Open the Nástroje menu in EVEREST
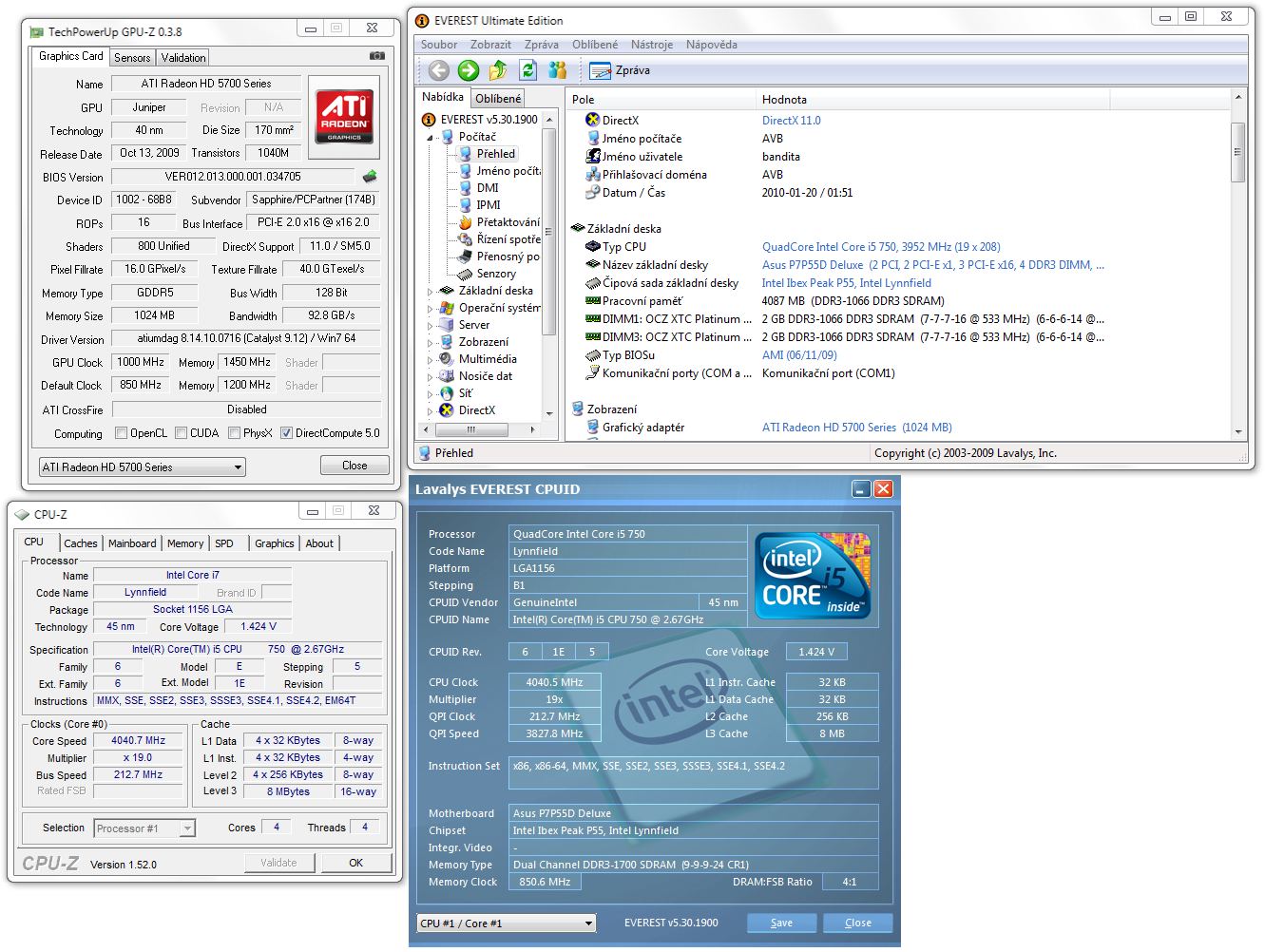Image resolution: width=1265 pixels, height=952 pixels. click(x=652, y=45)
